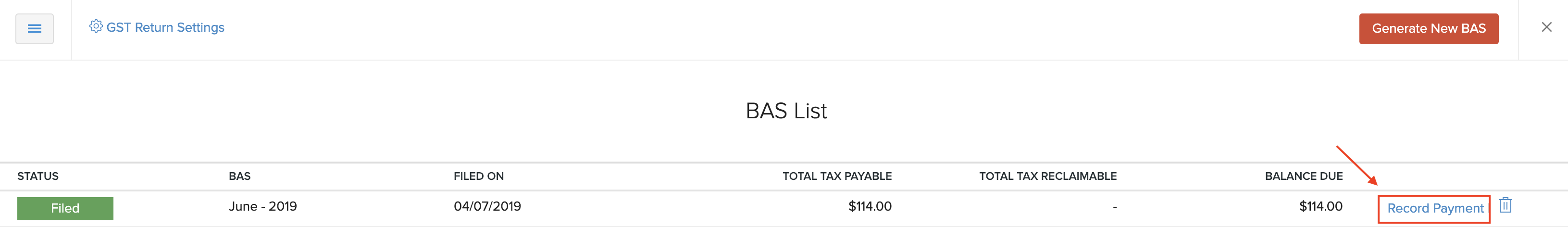The height and width of the screenshot is (227, 1568).
Task: Close the BAS List panel
Action: [1546, 27]
